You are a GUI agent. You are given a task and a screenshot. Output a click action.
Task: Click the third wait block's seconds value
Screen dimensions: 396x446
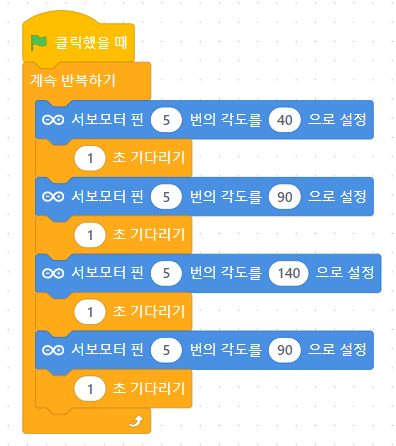click(90, 312)
